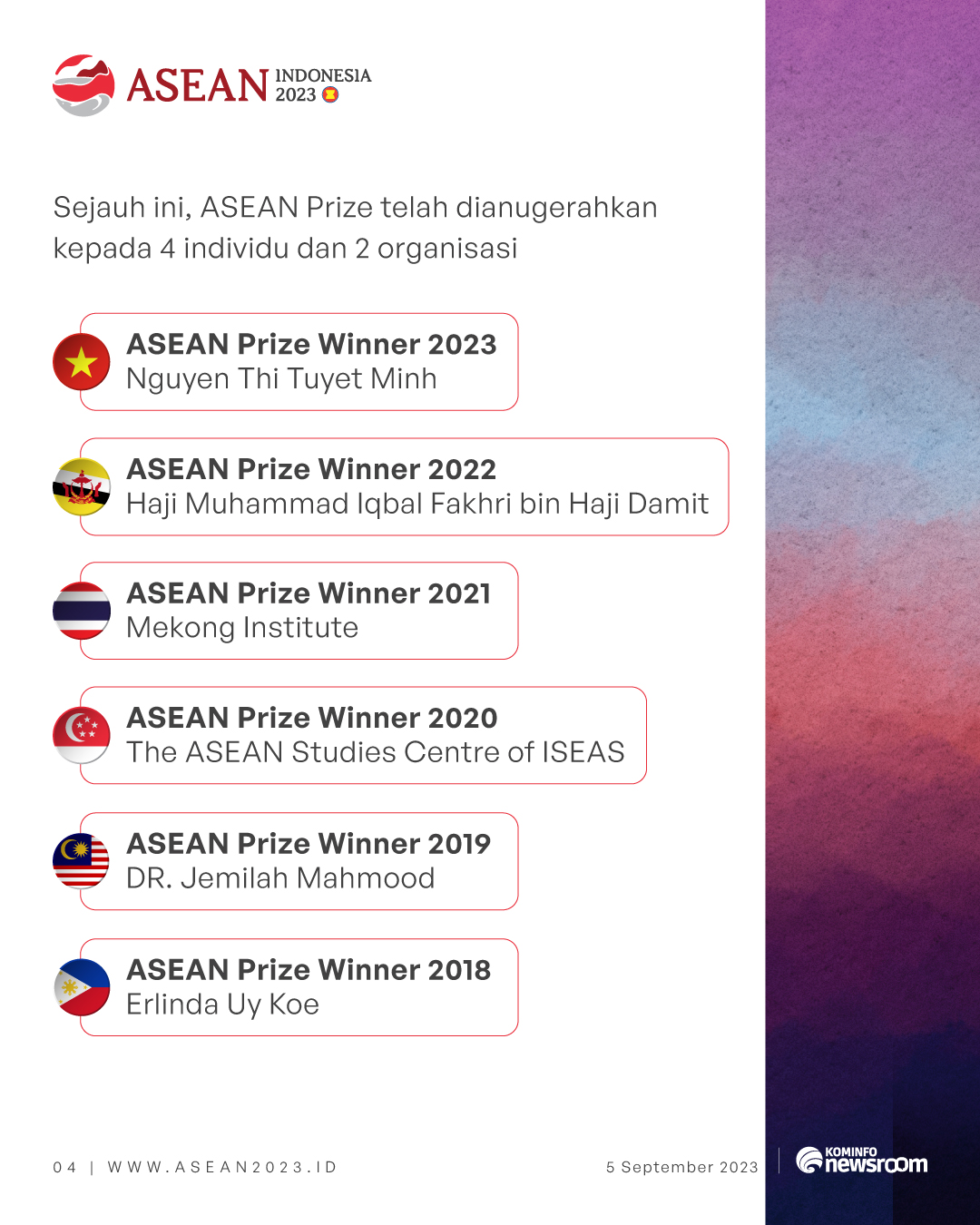Click the ASEAN Indonesia 2023 title text

pyautogui.click(x=249, y=85)
